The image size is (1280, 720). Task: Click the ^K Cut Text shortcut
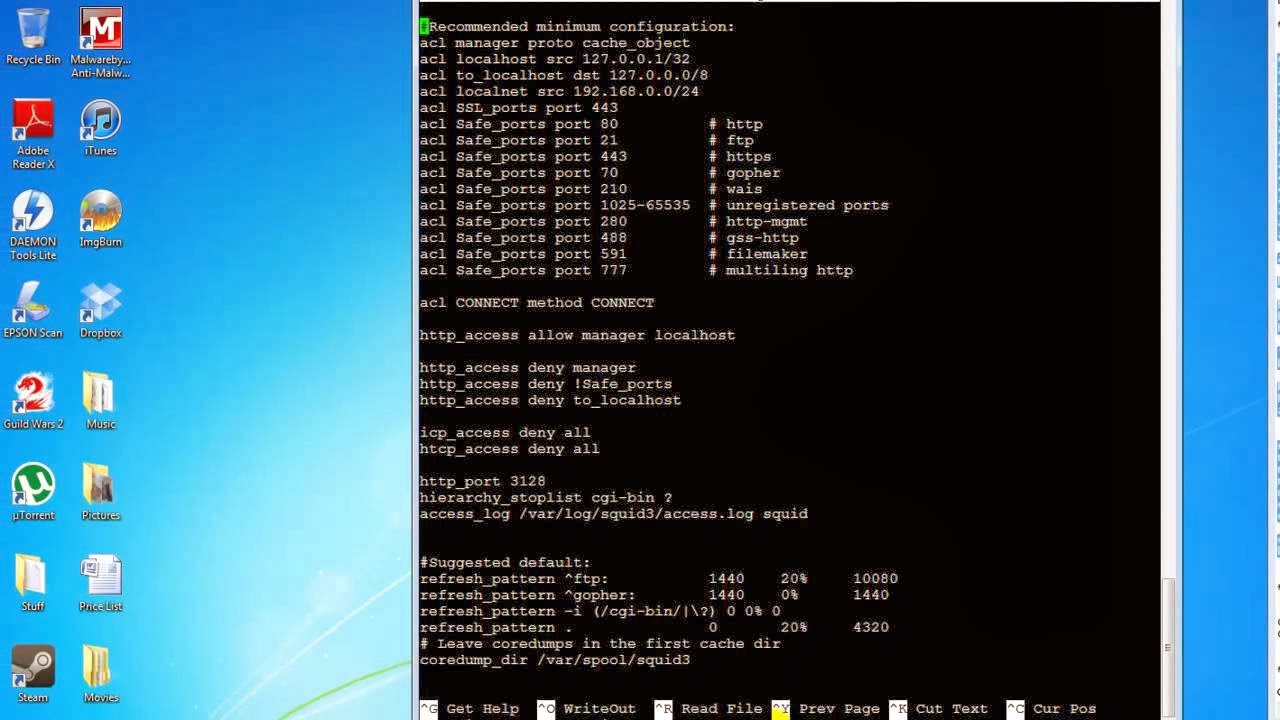click(938, 709)
